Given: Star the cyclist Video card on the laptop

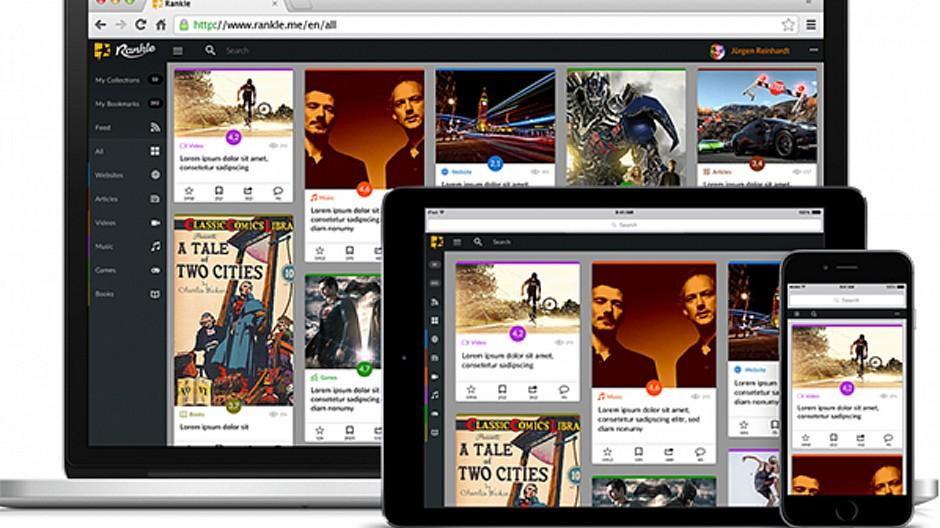Looking at the screenshot, I should pyautogui.click(x=189, y=192).
